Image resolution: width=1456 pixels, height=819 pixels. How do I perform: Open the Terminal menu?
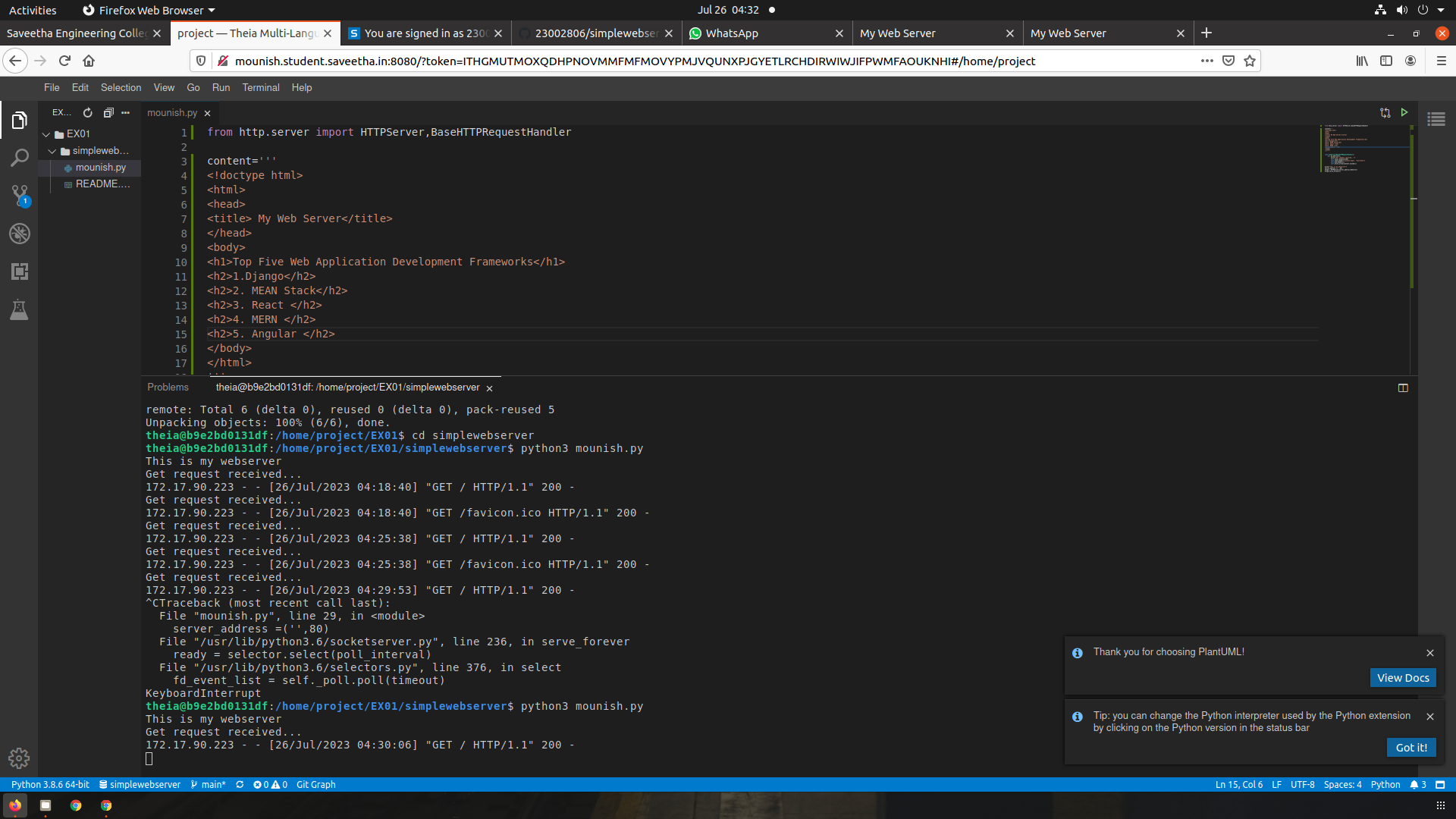pyautogui.click(x=261, y=88)
